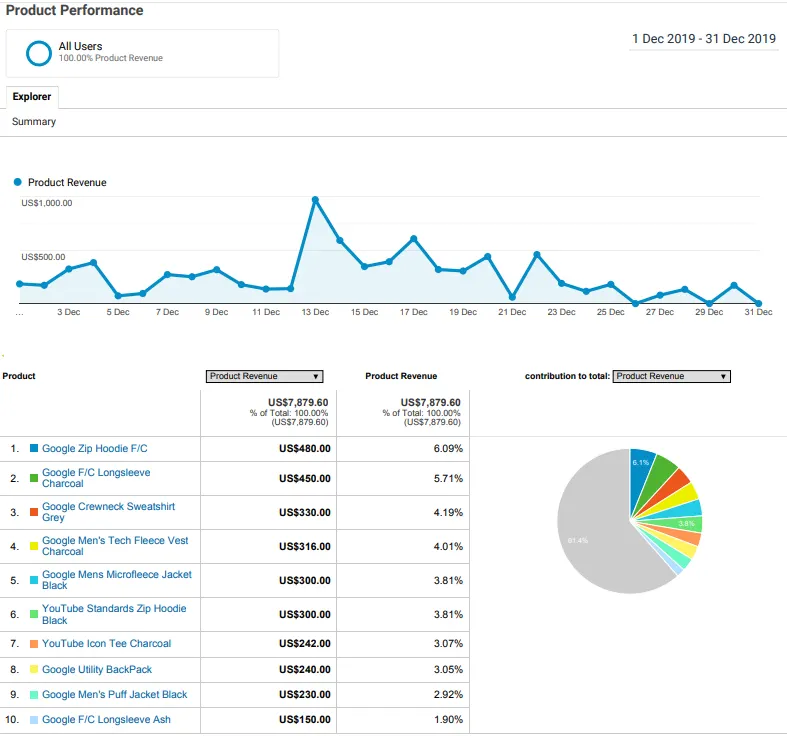Open the Google Mens Microfleece Jacket Black link
787x736 pixels.
[117, 580]
